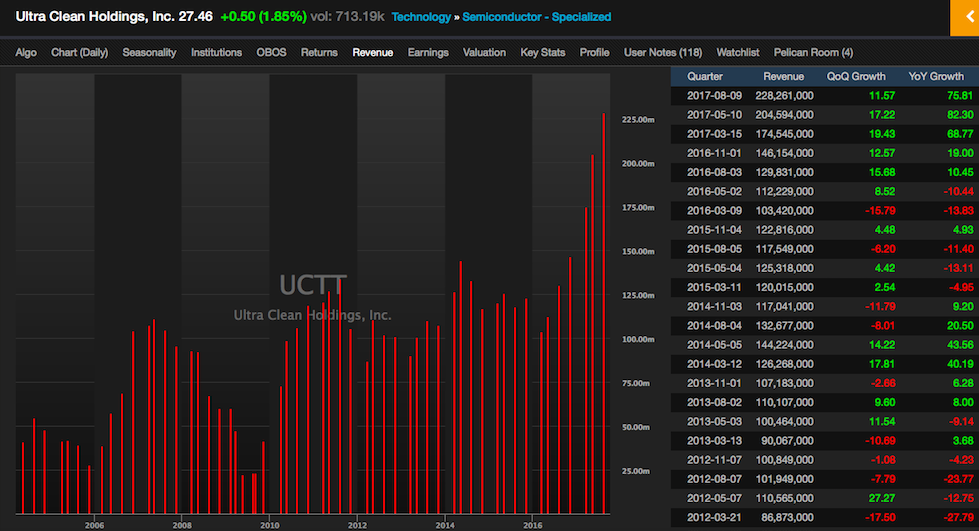Click QoQ growth value 27.27
Image resolution: width=979 pixels, height=531 pixels.
tap(882, 499)
